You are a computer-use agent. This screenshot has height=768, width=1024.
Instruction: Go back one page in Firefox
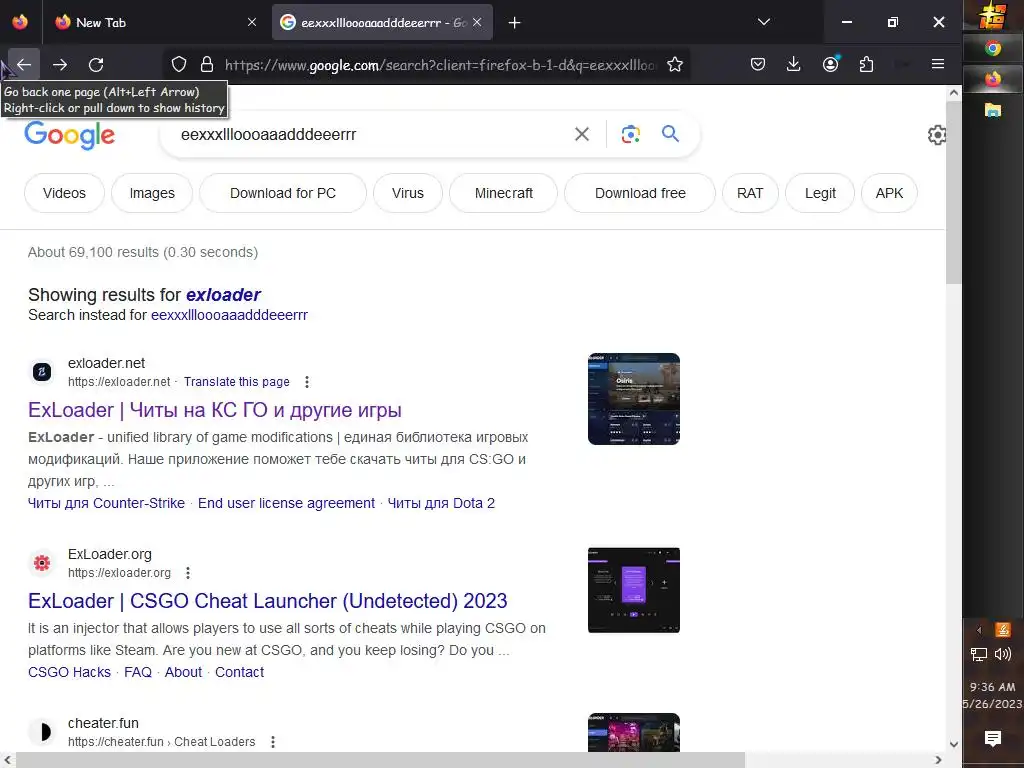pyautogui.click(x=24, y=65)
